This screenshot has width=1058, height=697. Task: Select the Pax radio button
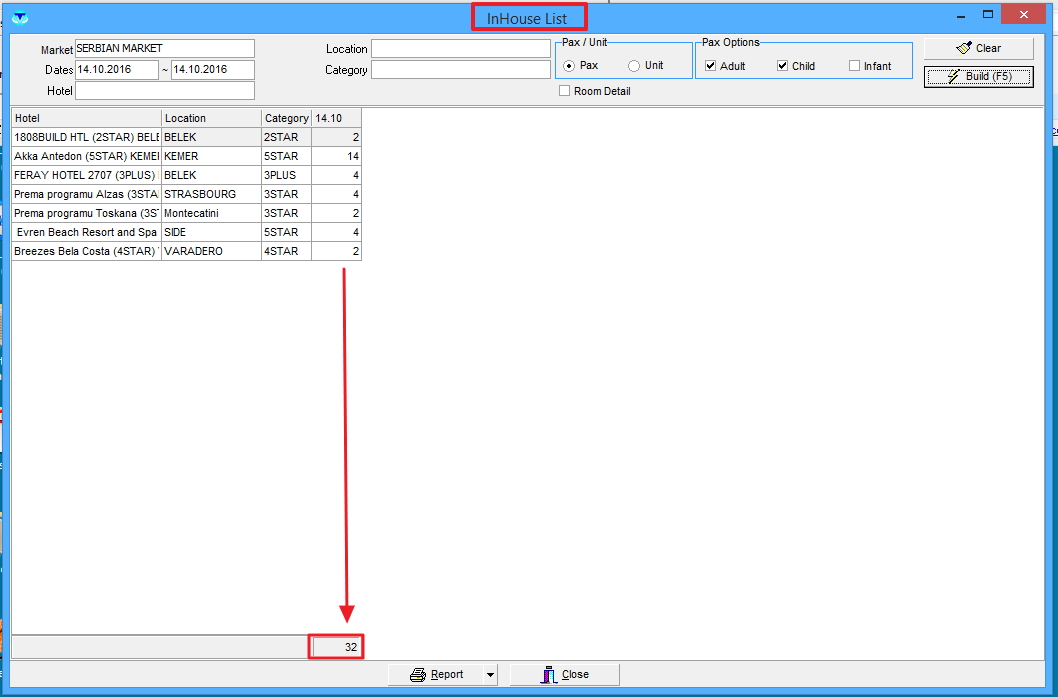point(569,66)
